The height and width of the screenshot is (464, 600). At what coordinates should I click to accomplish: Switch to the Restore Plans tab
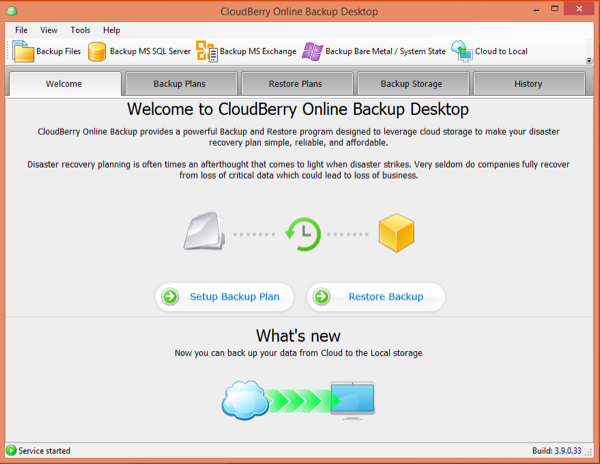click(x=297, y=84)
